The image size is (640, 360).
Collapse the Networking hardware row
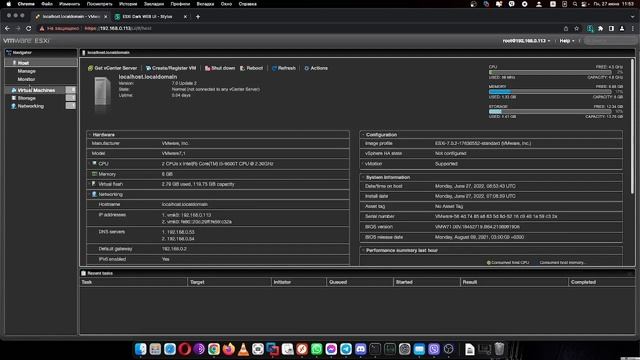click(x=89, y=194)
